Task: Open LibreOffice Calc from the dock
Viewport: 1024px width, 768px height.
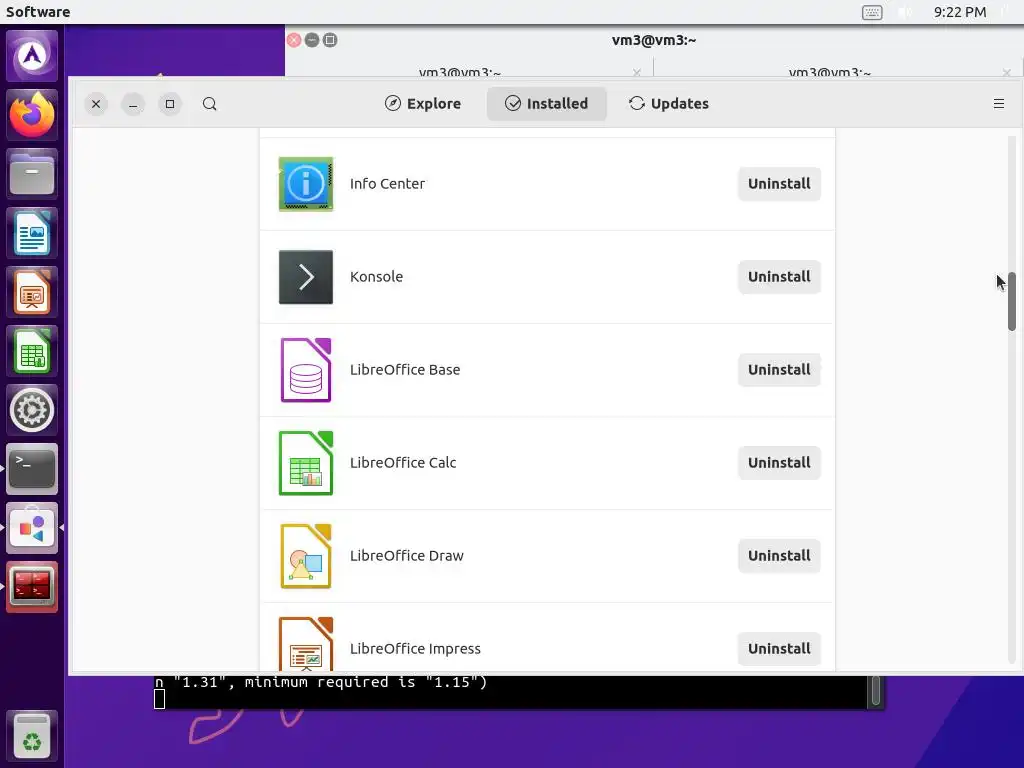Action: click(x=32, y=351)
